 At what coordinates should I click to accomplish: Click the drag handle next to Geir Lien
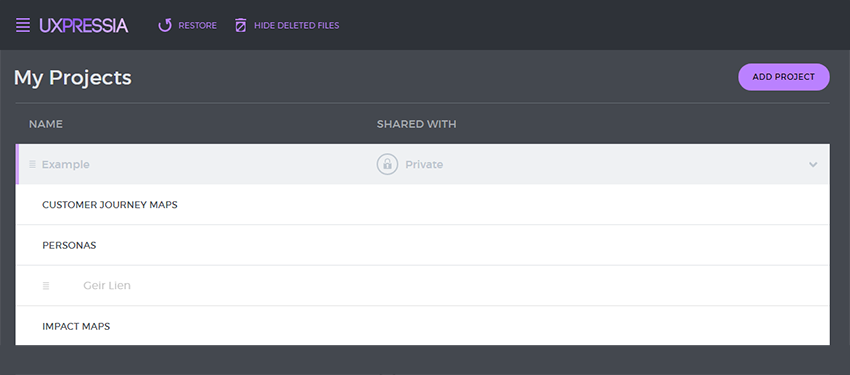click(x=46, y=286)
